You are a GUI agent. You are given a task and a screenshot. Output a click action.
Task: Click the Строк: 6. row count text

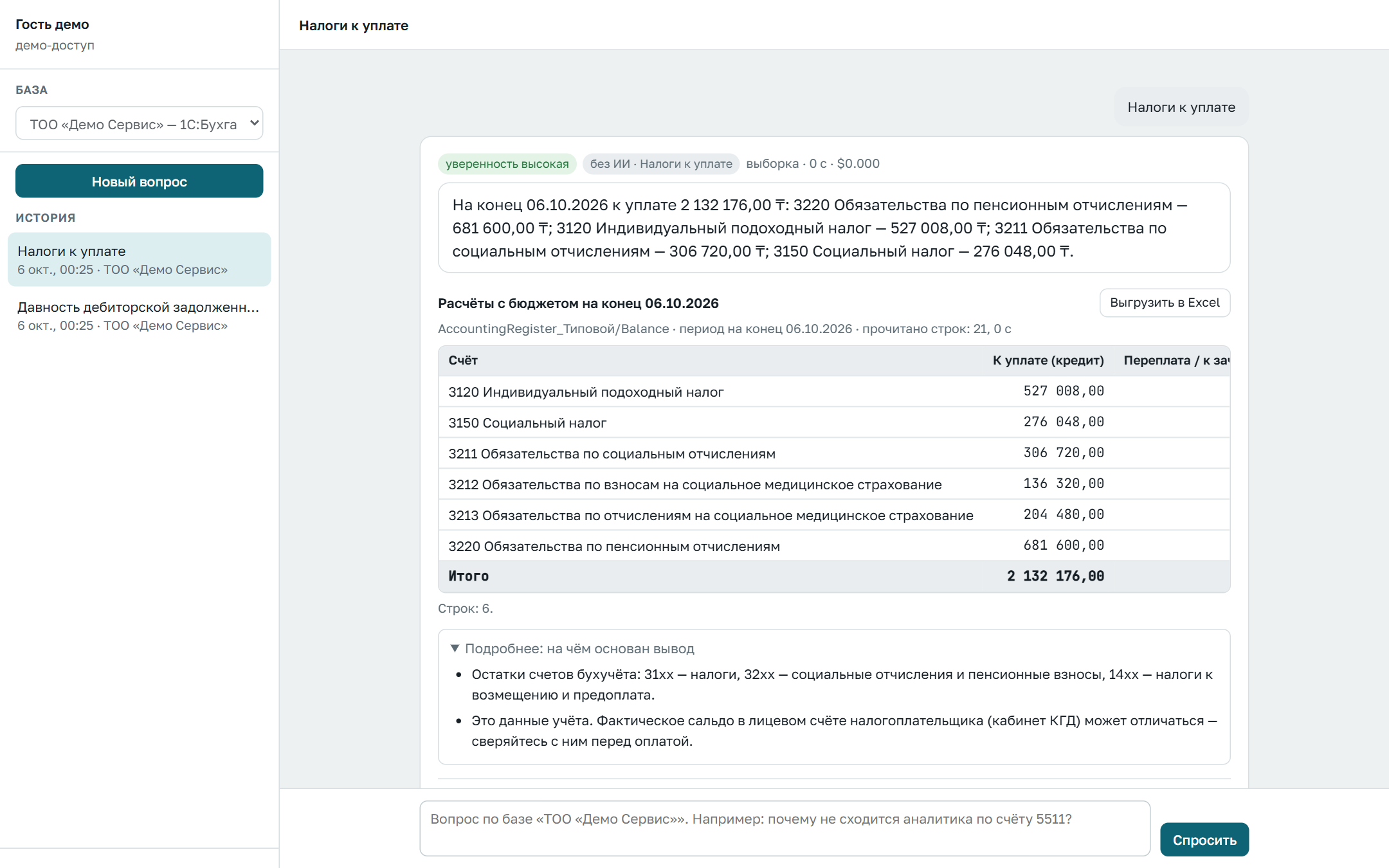point(465,608)
